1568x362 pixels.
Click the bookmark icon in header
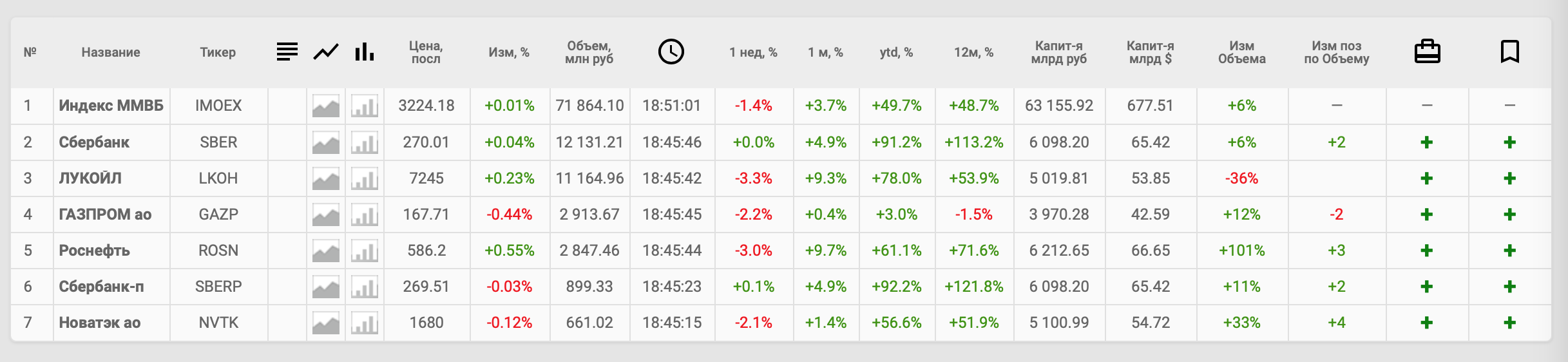click(x=1509, y=52)
